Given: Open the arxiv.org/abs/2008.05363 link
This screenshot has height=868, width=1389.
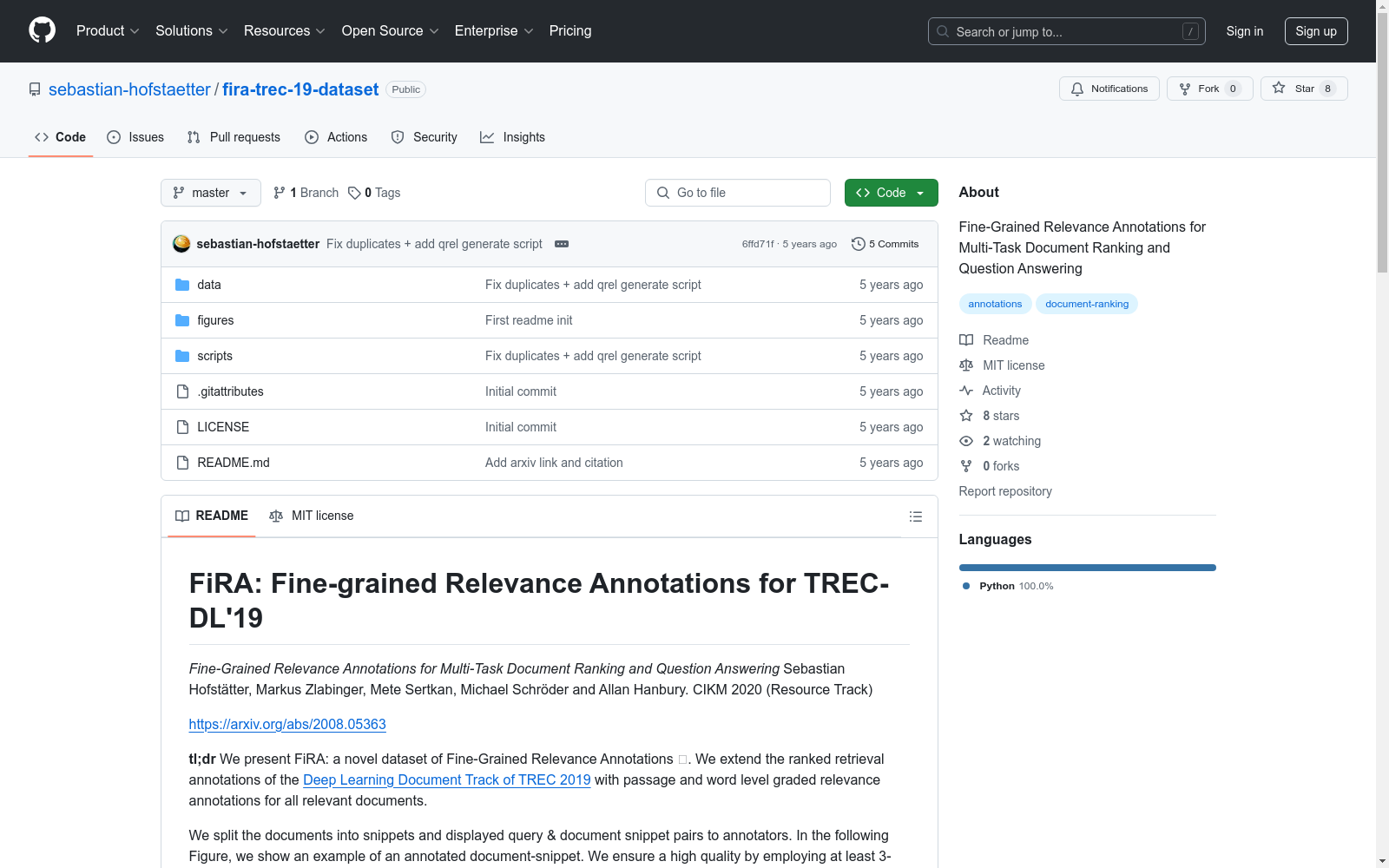Looking at the screenshot, I should click(x=287, y=724).
